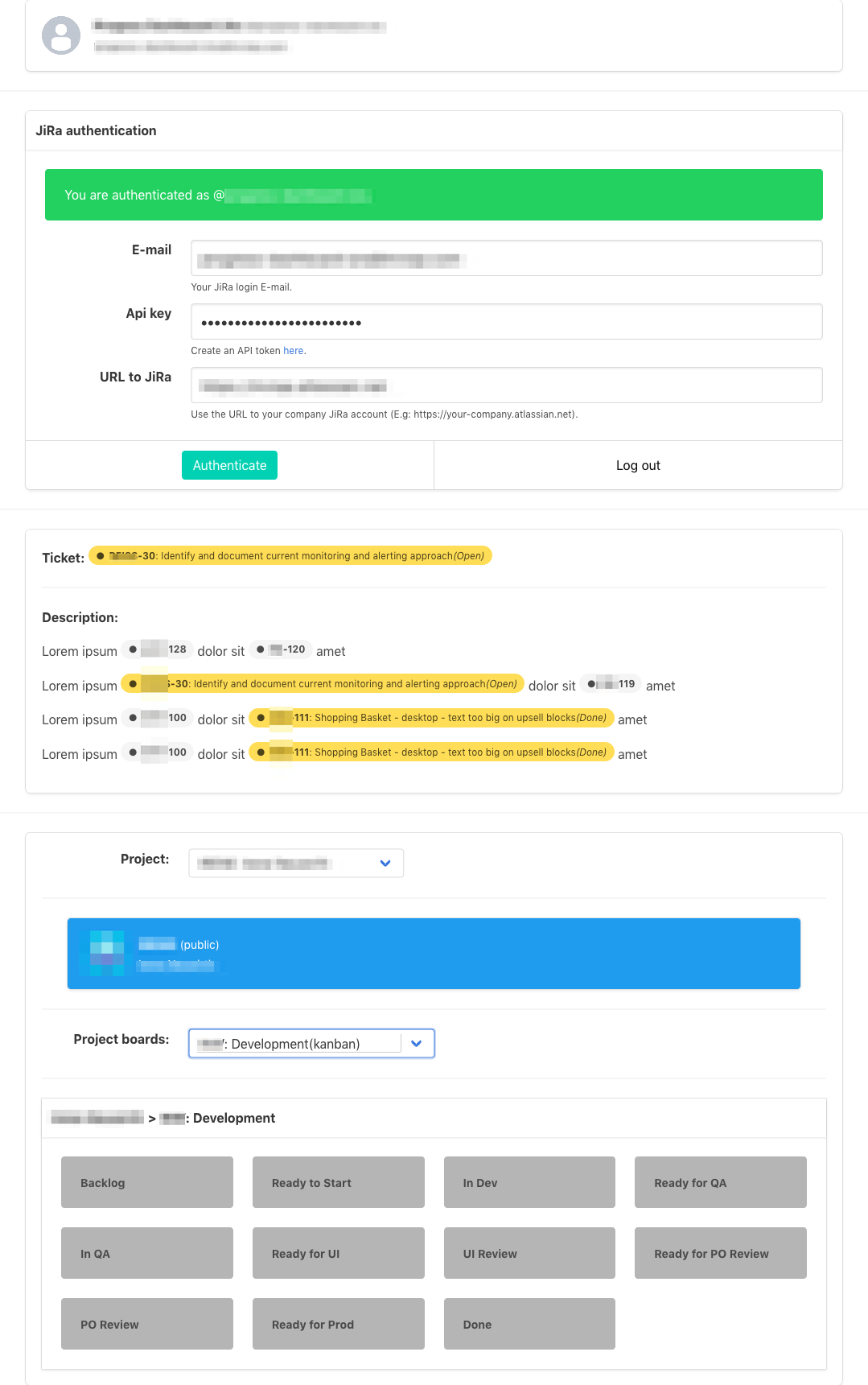Screen dimensions: 868x1385
Task: Open ticket 128 badge in the description
Action: 158,649
